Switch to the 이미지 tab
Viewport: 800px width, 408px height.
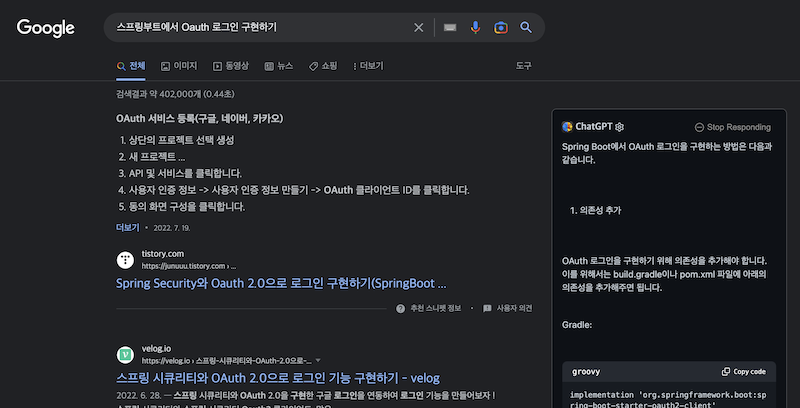pos(179,66)
